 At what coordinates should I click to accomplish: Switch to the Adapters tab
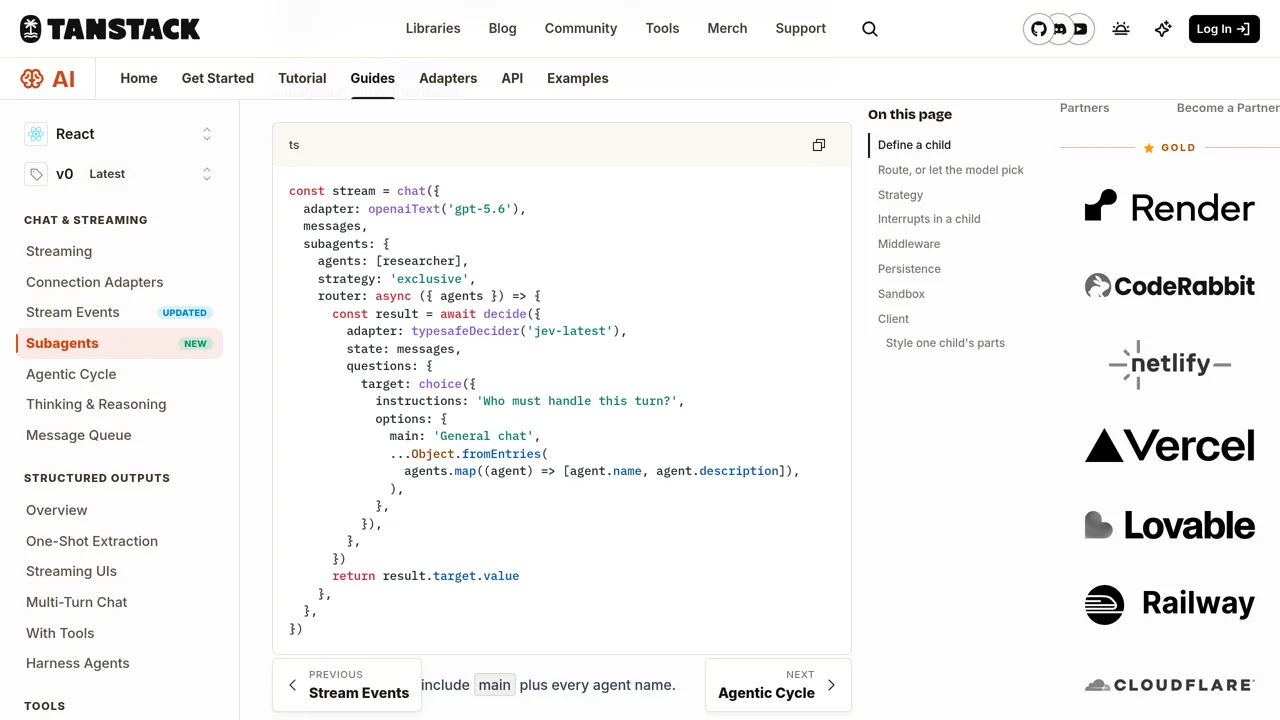(448, 78)
